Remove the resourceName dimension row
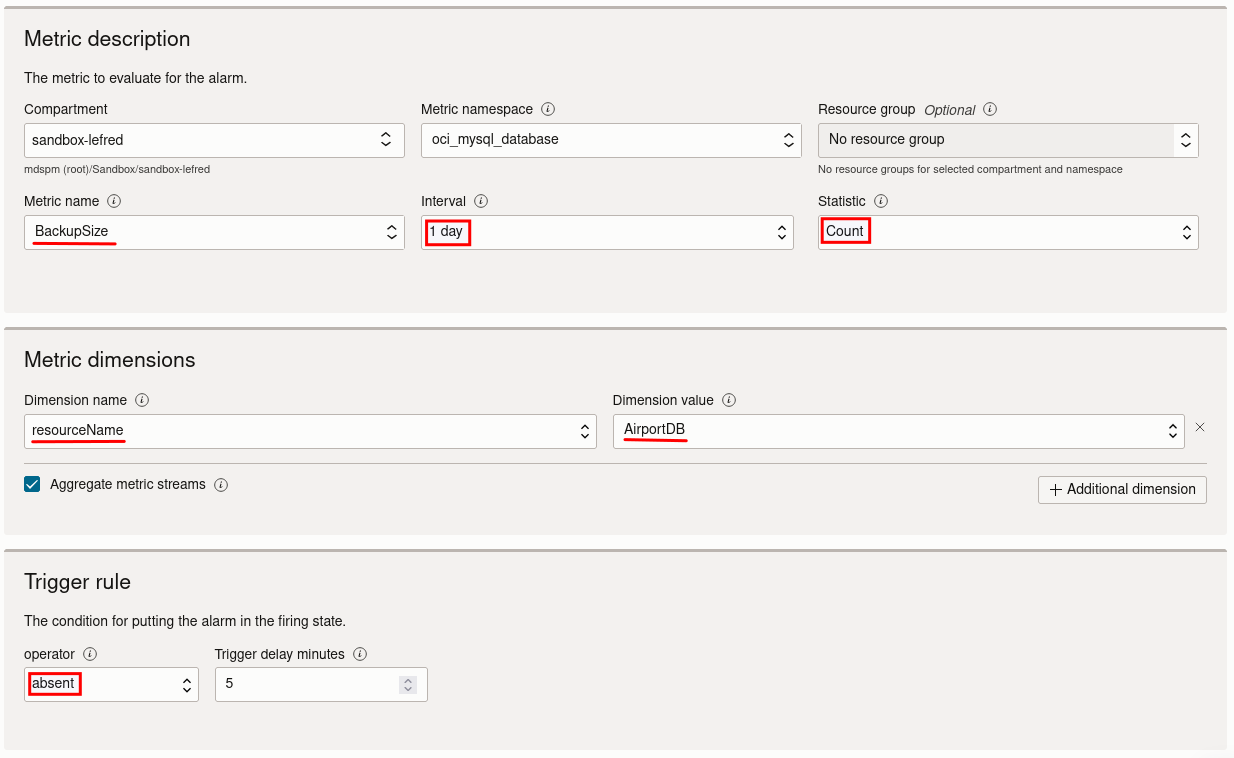This screenshot has height=758, width=1234. click(x=1200, y=427)
